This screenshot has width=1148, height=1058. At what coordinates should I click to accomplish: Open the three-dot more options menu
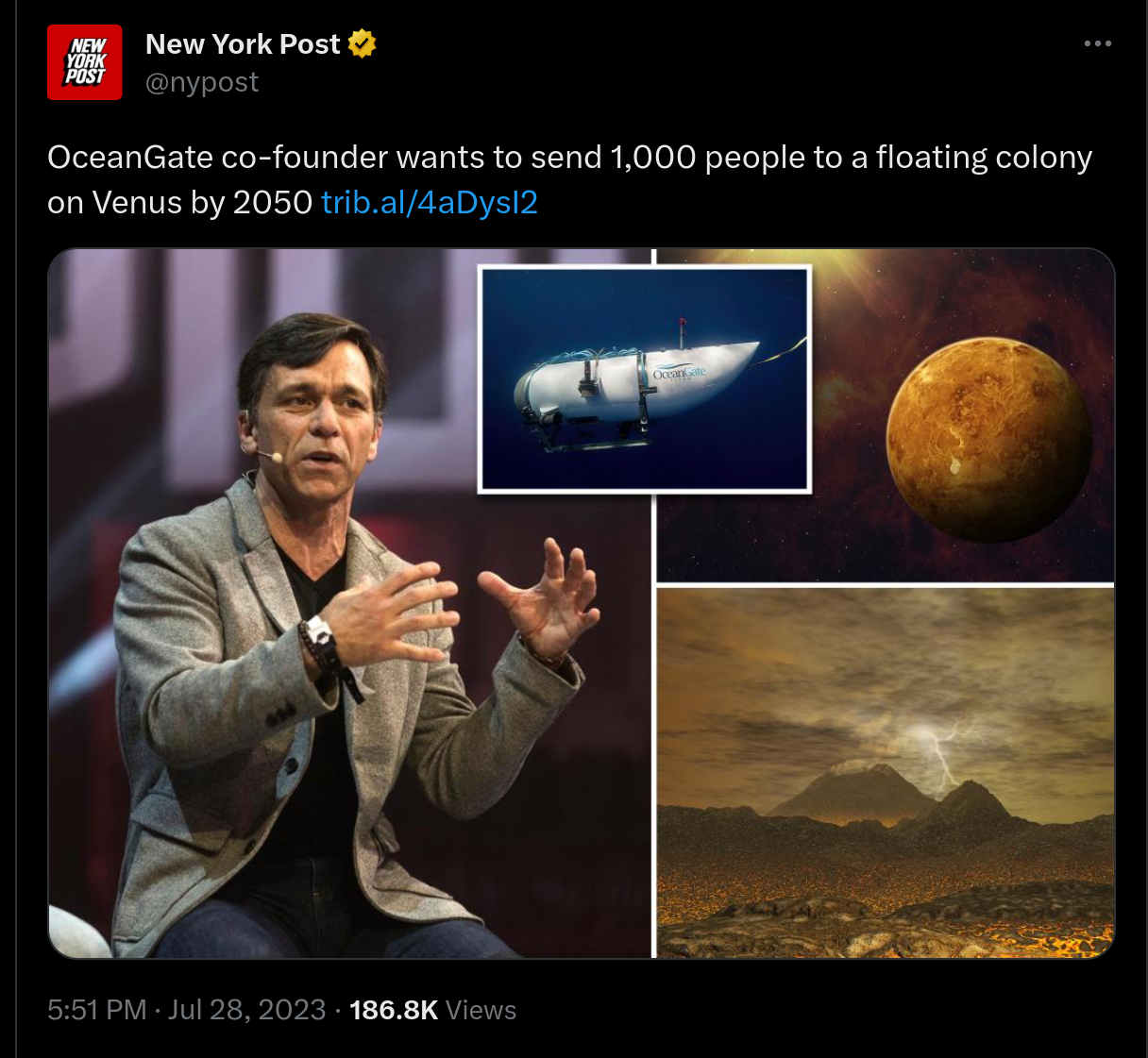coord(1097,43)
